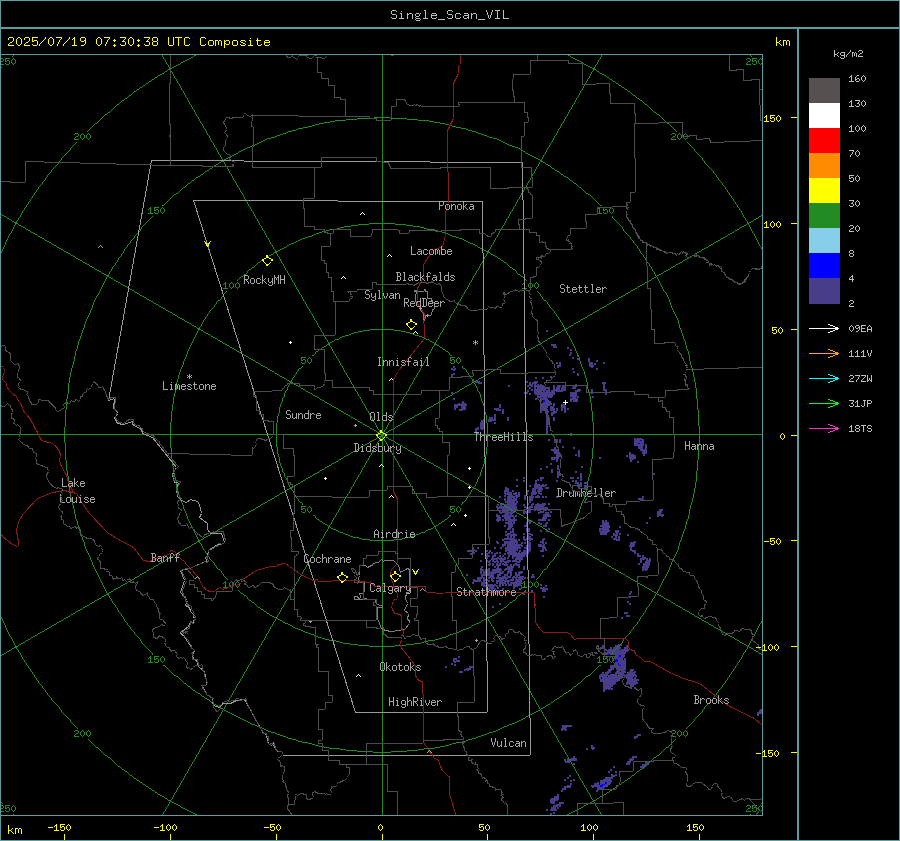900x841 pixels.
Task: Click the 09EA legend label
Action: tap(860, 329)
